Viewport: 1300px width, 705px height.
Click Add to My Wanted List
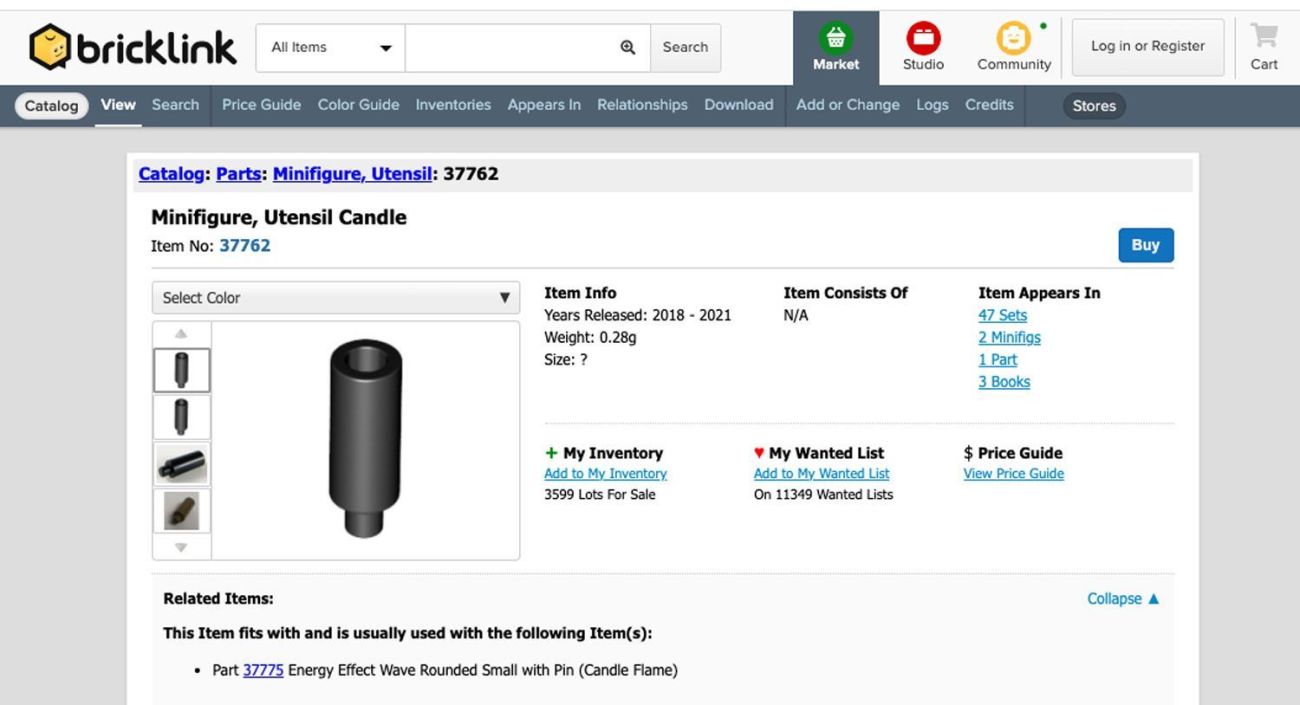[x=821, y=474]
